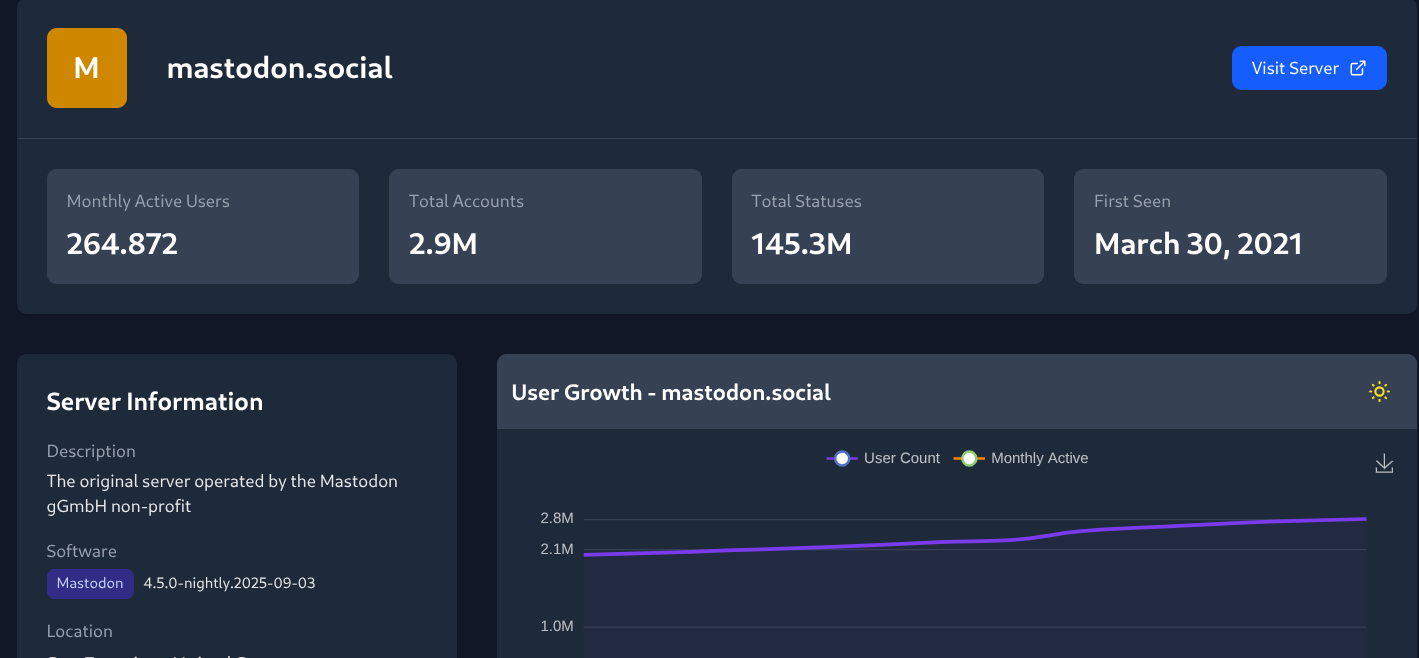The image size is (1419, 658).
Task: Click the 2.1M axis label
Action: 557,549
